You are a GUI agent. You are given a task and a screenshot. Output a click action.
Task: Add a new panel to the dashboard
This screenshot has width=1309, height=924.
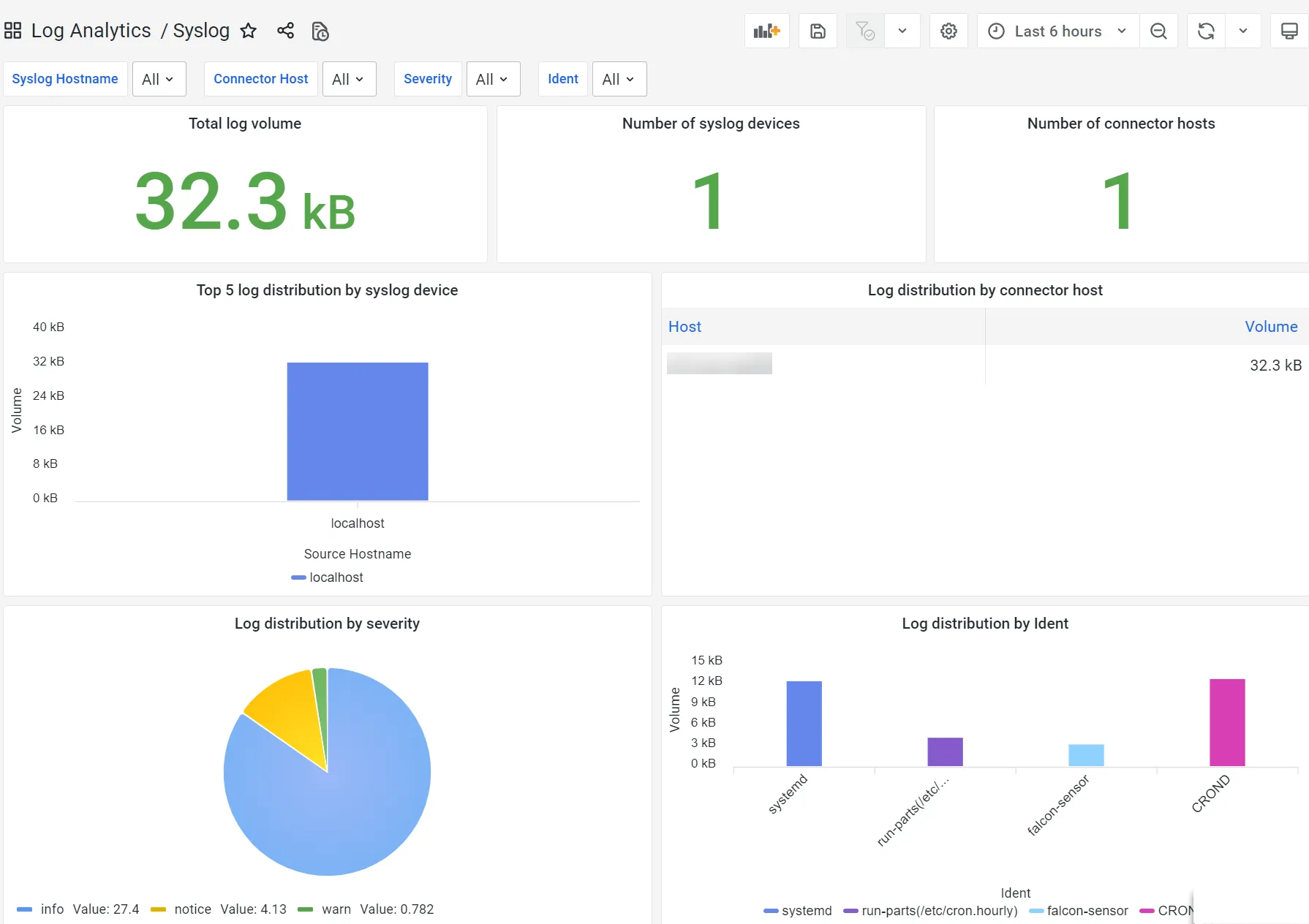coord(766,31)
